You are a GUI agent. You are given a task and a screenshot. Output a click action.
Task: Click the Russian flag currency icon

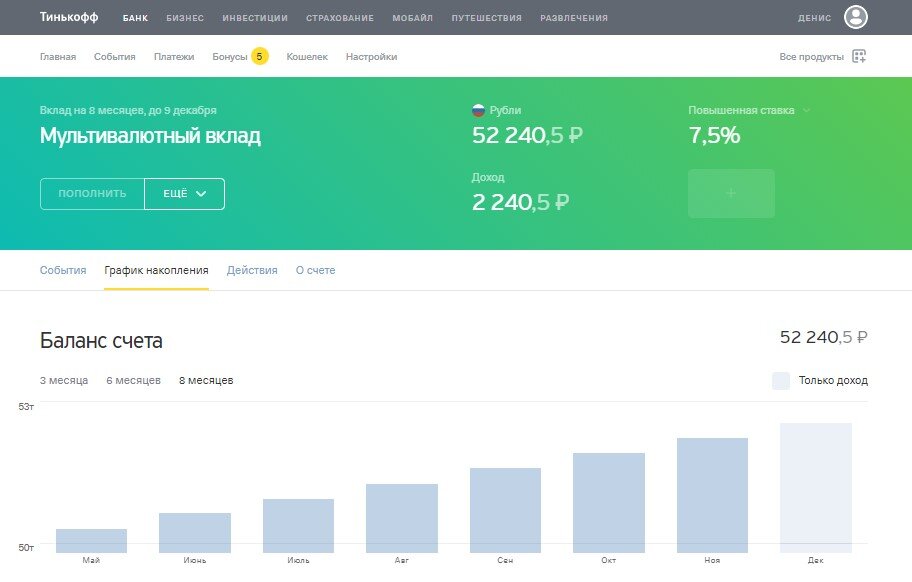478,110
